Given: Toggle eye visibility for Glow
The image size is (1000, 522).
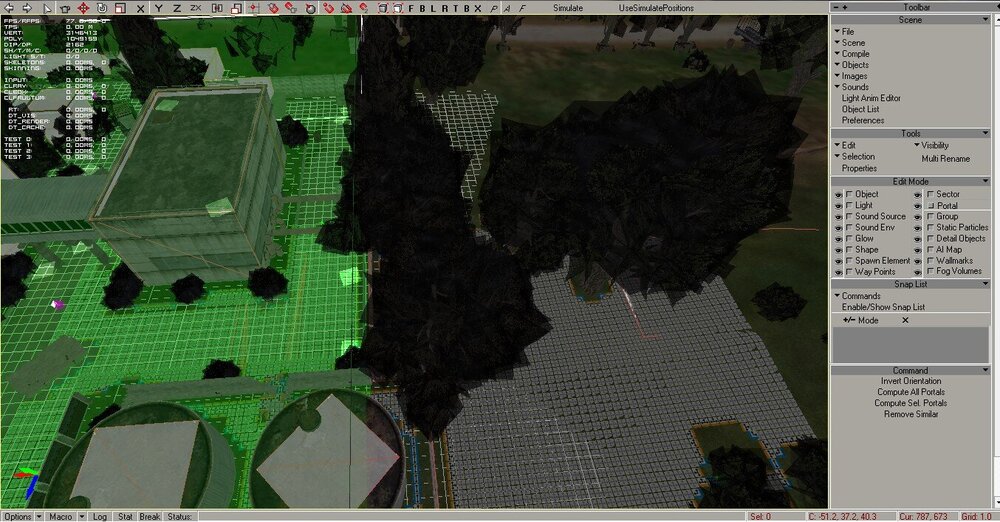Looking at the screenshot, I should [x=839, y=239].
